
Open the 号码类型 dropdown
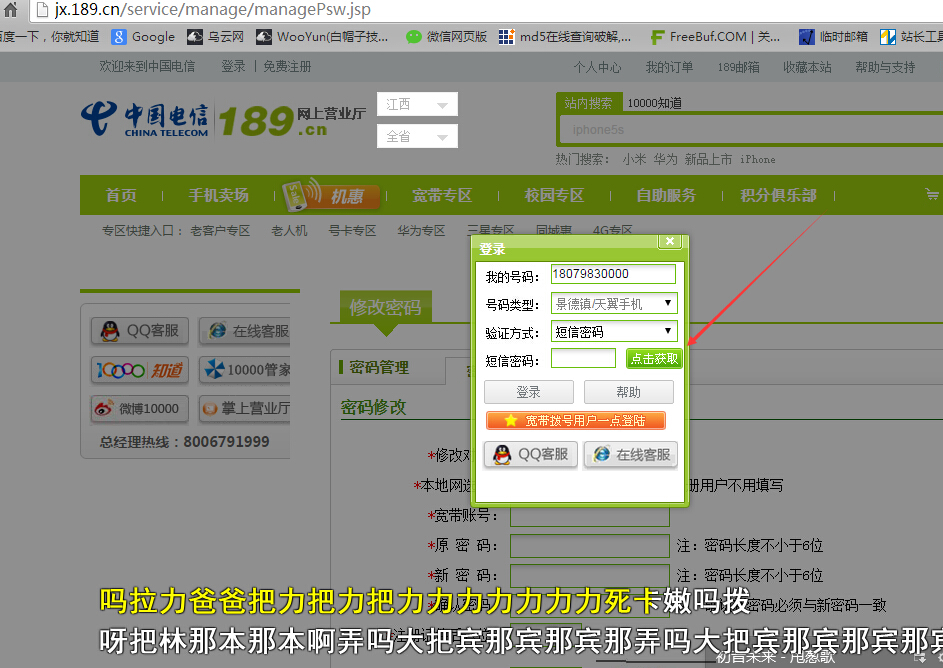pos(614,304)
